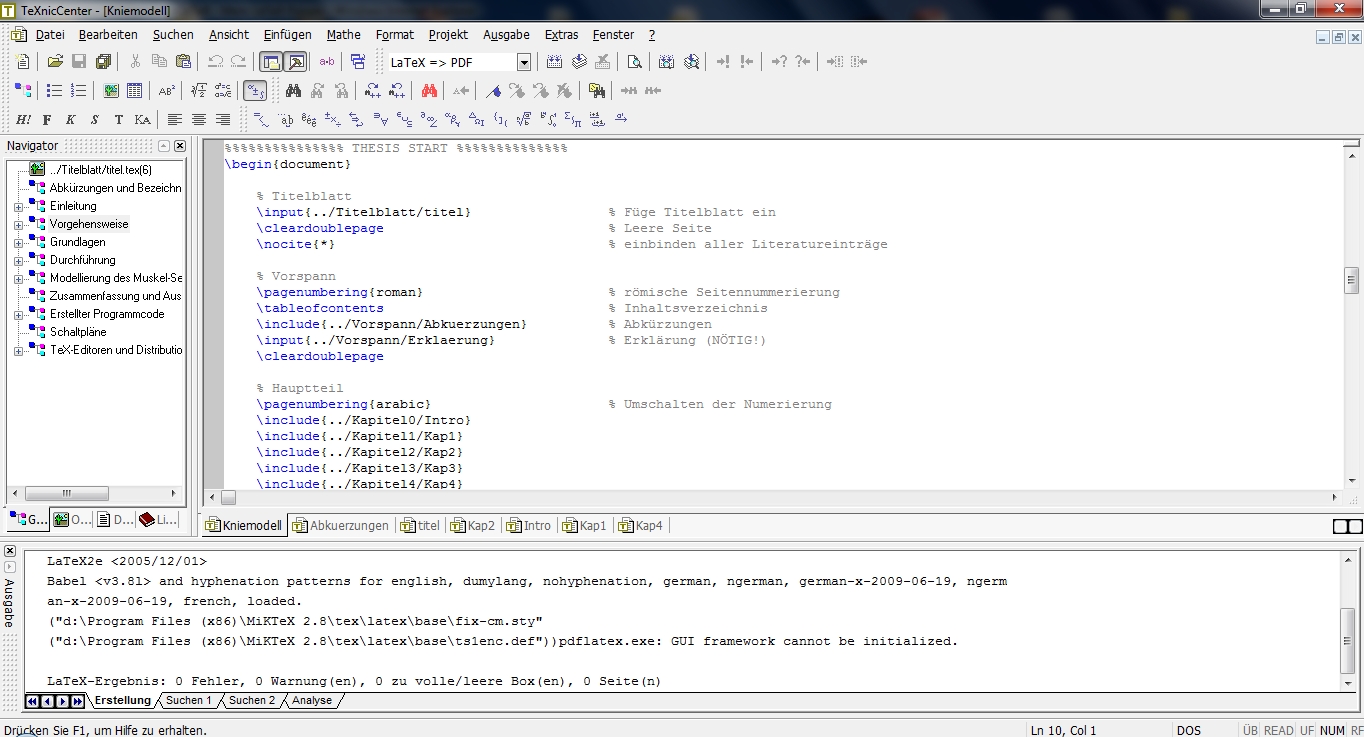
Task: Switch to the Kap4 document tab
Action: (641, 525)
